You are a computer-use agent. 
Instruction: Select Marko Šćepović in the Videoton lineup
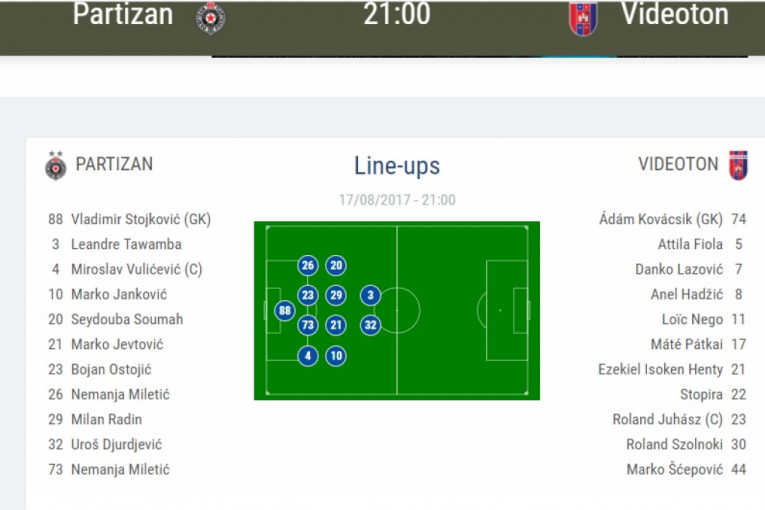point(676,470)
